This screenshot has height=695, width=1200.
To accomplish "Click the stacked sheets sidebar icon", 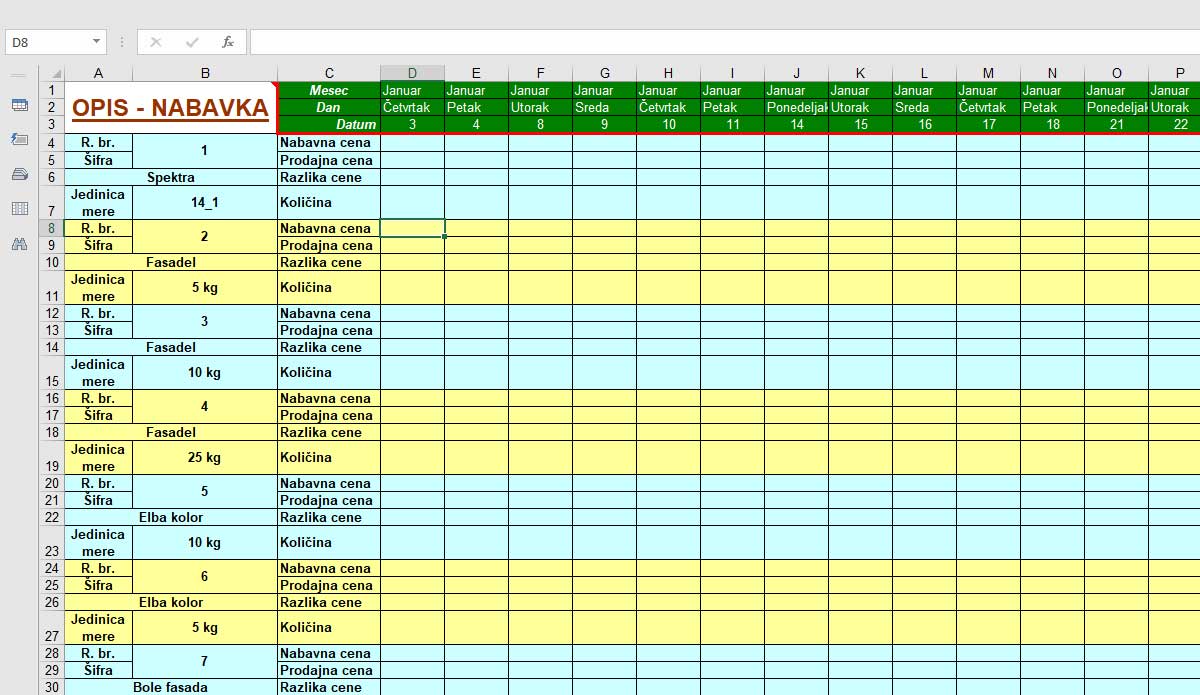I will [x=19, y=174].
